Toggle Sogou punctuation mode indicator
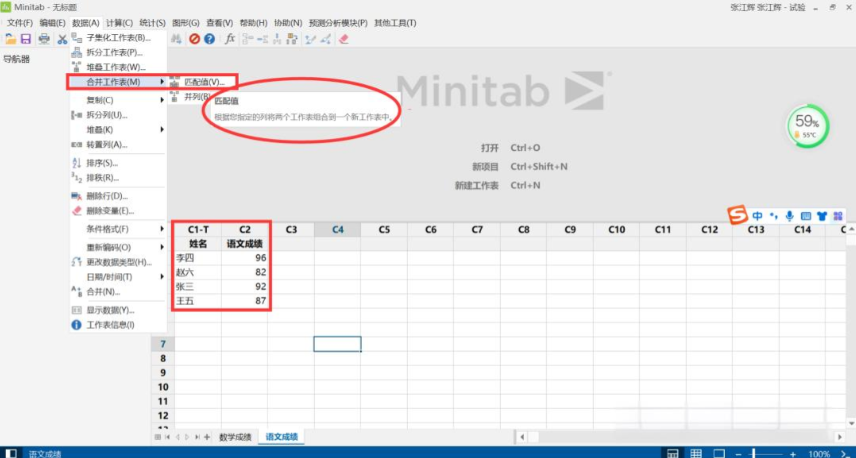Screen dimensions: 856x458 coord(774,216)
